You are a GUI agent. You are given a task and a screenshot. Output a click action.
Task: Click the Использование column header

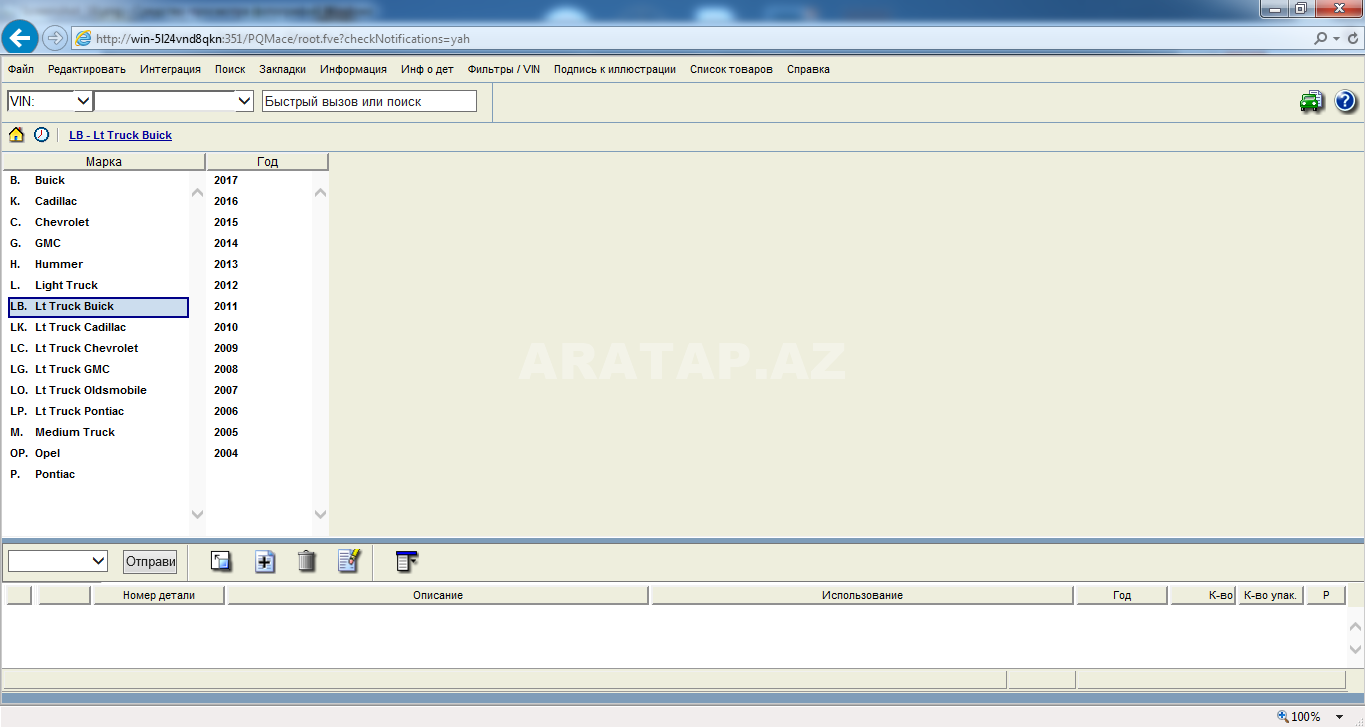coord(862,595)
